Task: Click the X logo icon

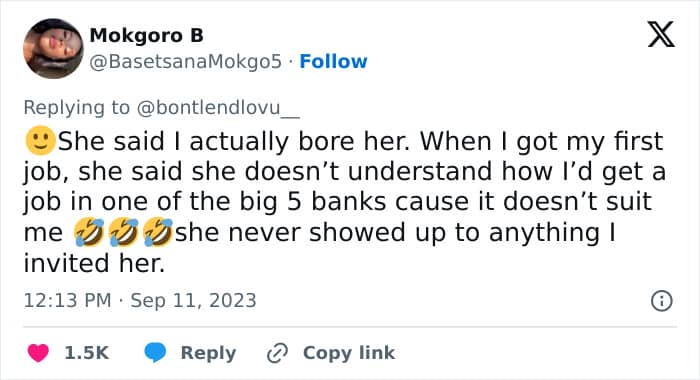Action: (x=661, y=34)
